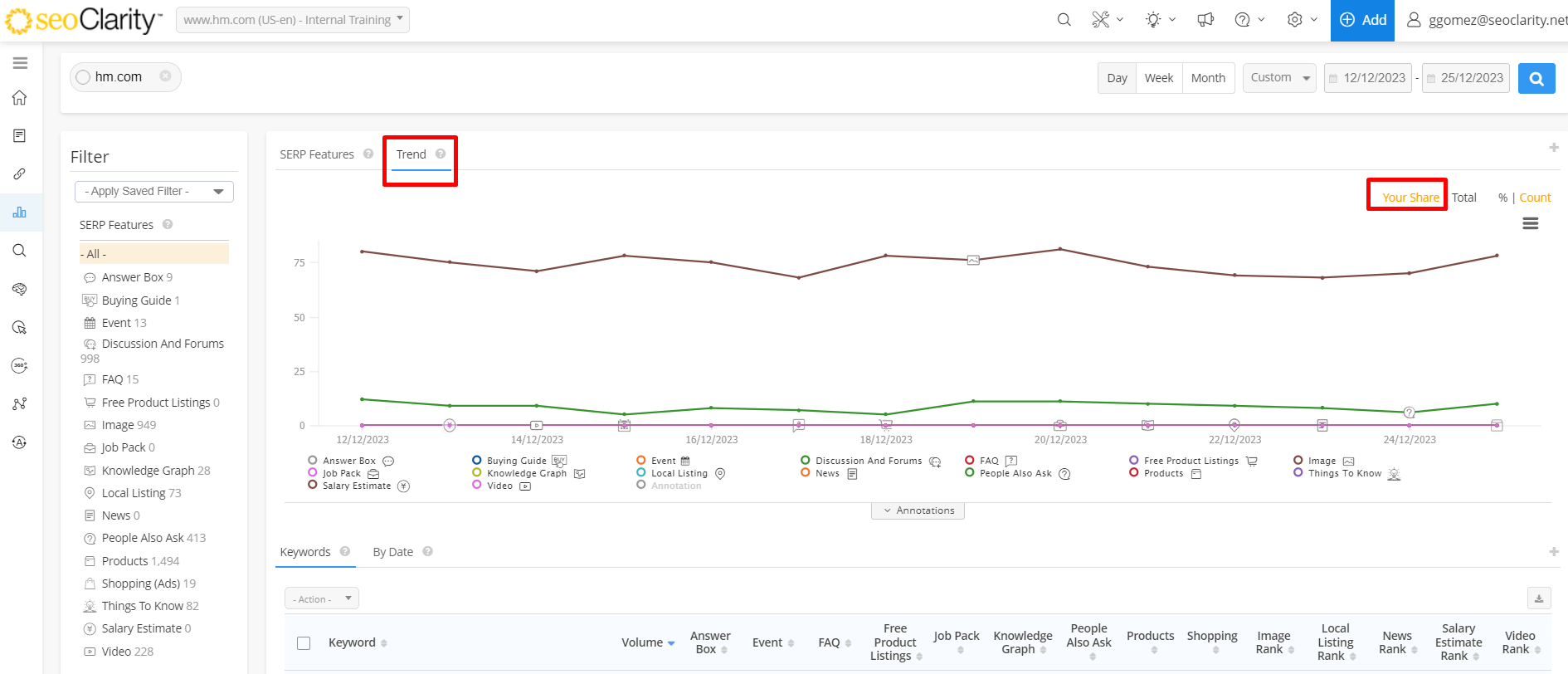Tick the keyword table select-all checkbox

[304, 643]
